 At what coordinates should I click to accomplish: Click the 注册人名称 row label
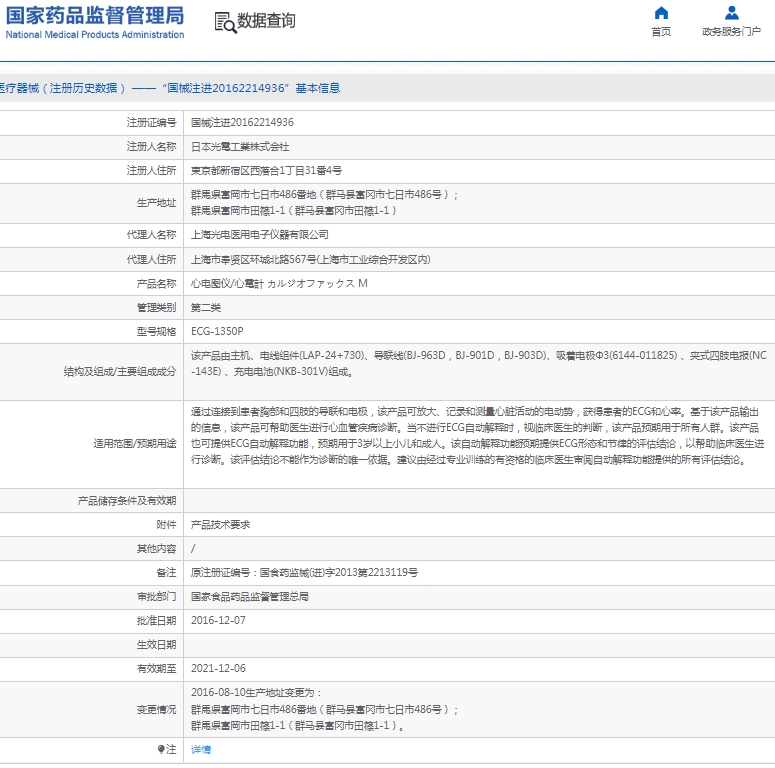point(151,146)
